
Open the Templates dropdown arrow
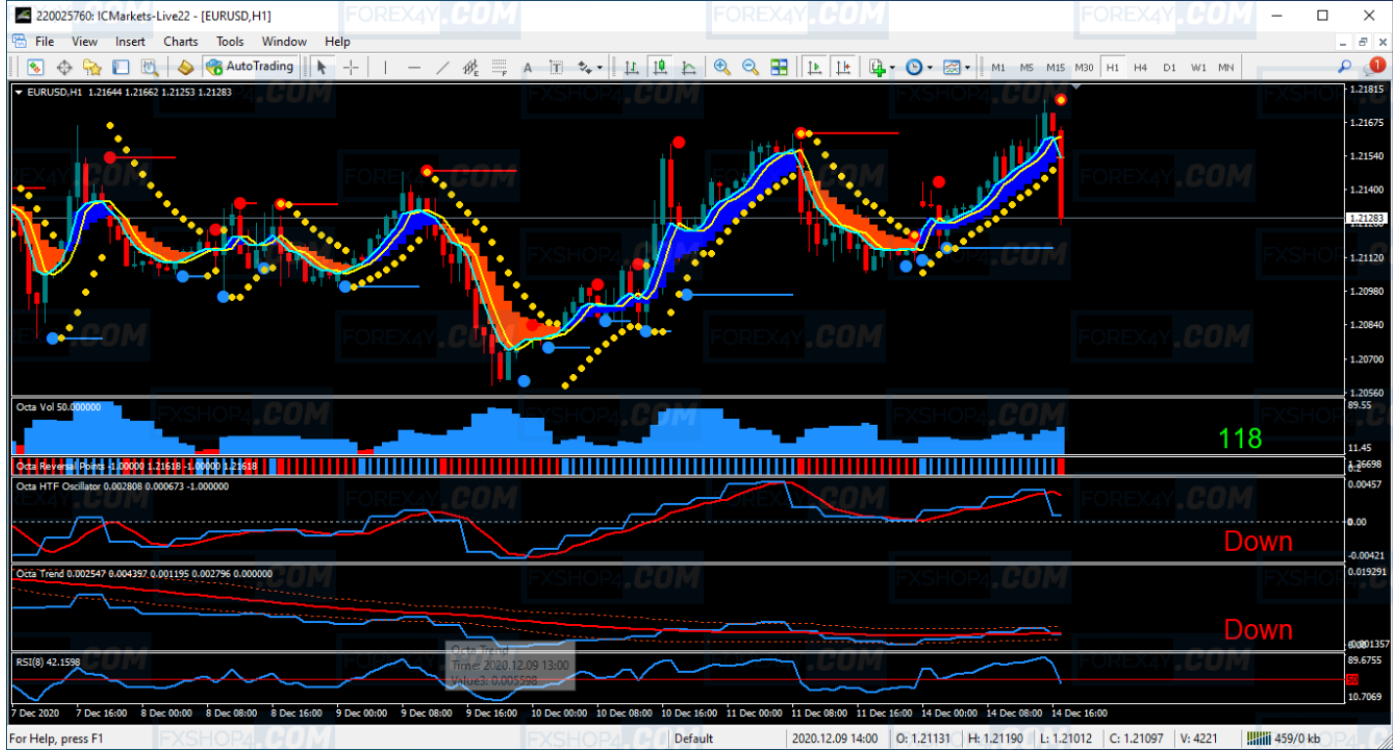[x=967, y=68]
